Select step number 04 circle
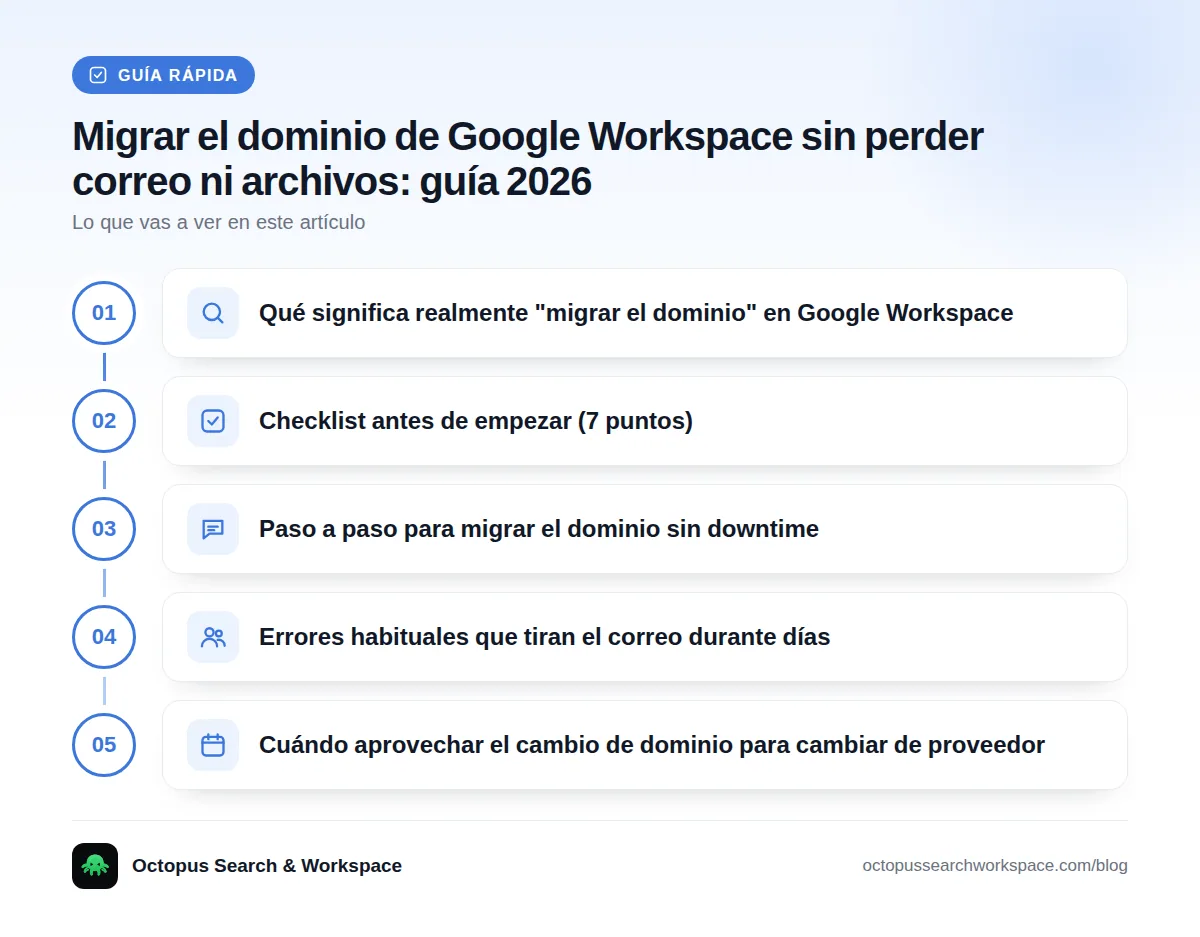 (x=104, y=637)
